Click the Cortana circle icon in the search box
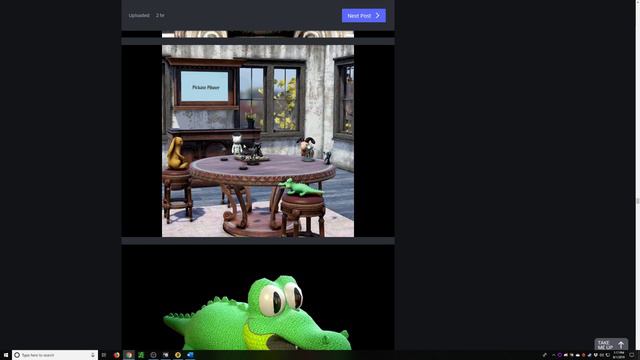This screenshot has width=640, height=360. [17, 355]
